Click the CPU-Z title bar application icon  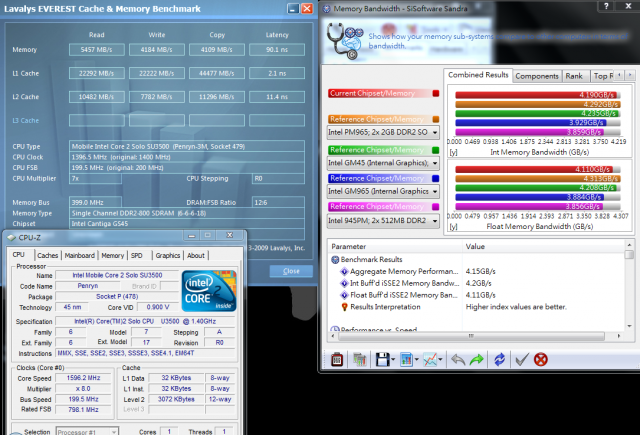click(11, 237)
